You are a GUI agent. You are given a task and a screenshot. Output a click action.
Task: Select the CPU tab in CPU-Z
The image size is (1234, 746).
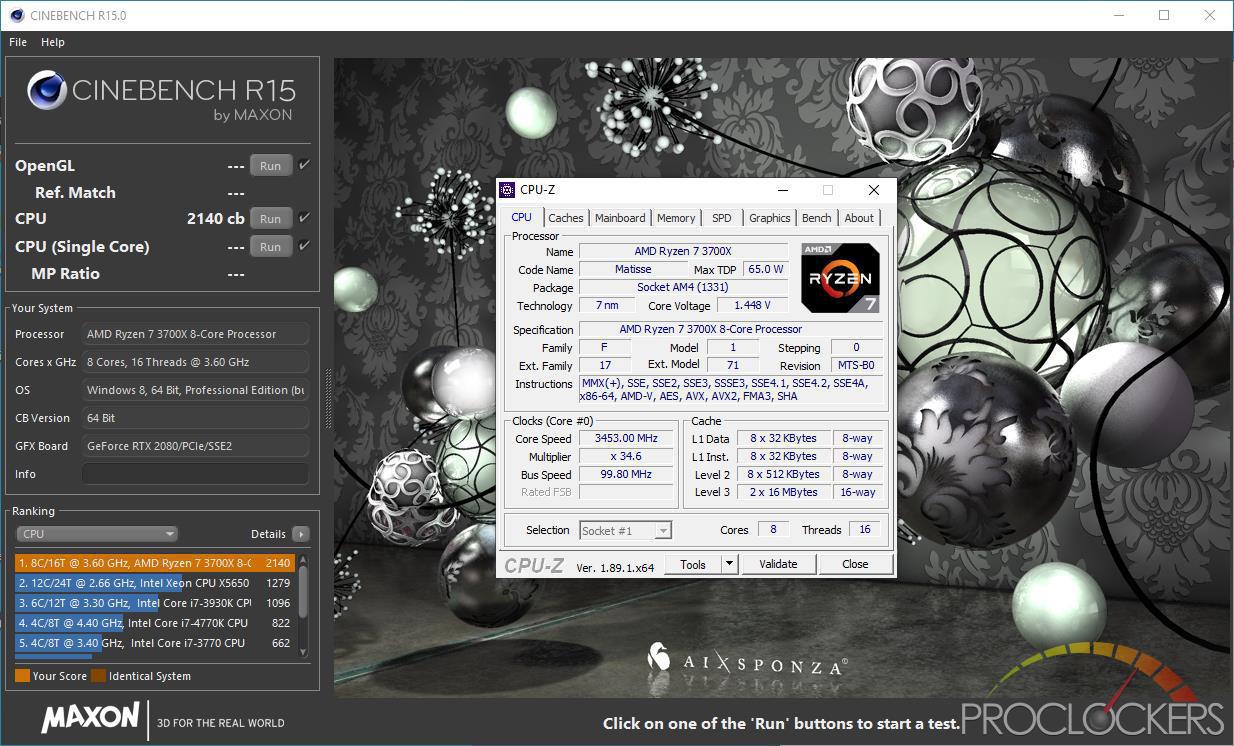522,217
